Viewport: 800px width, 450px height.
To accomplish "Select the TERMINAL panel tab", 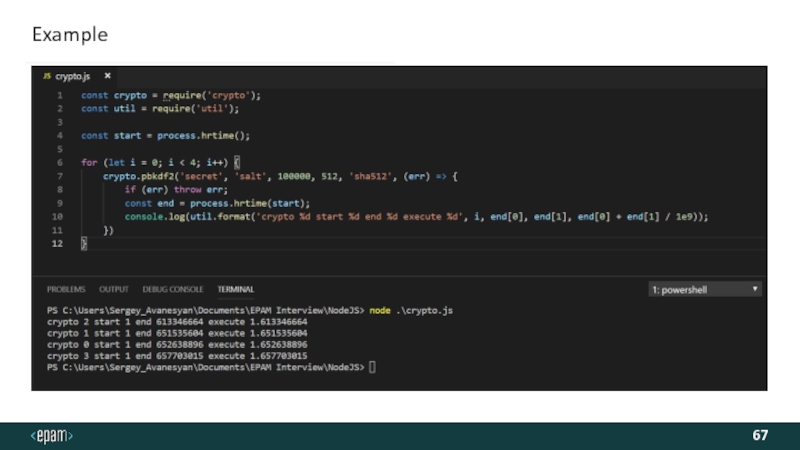I will pyautogui.click(x=236, y=289).
